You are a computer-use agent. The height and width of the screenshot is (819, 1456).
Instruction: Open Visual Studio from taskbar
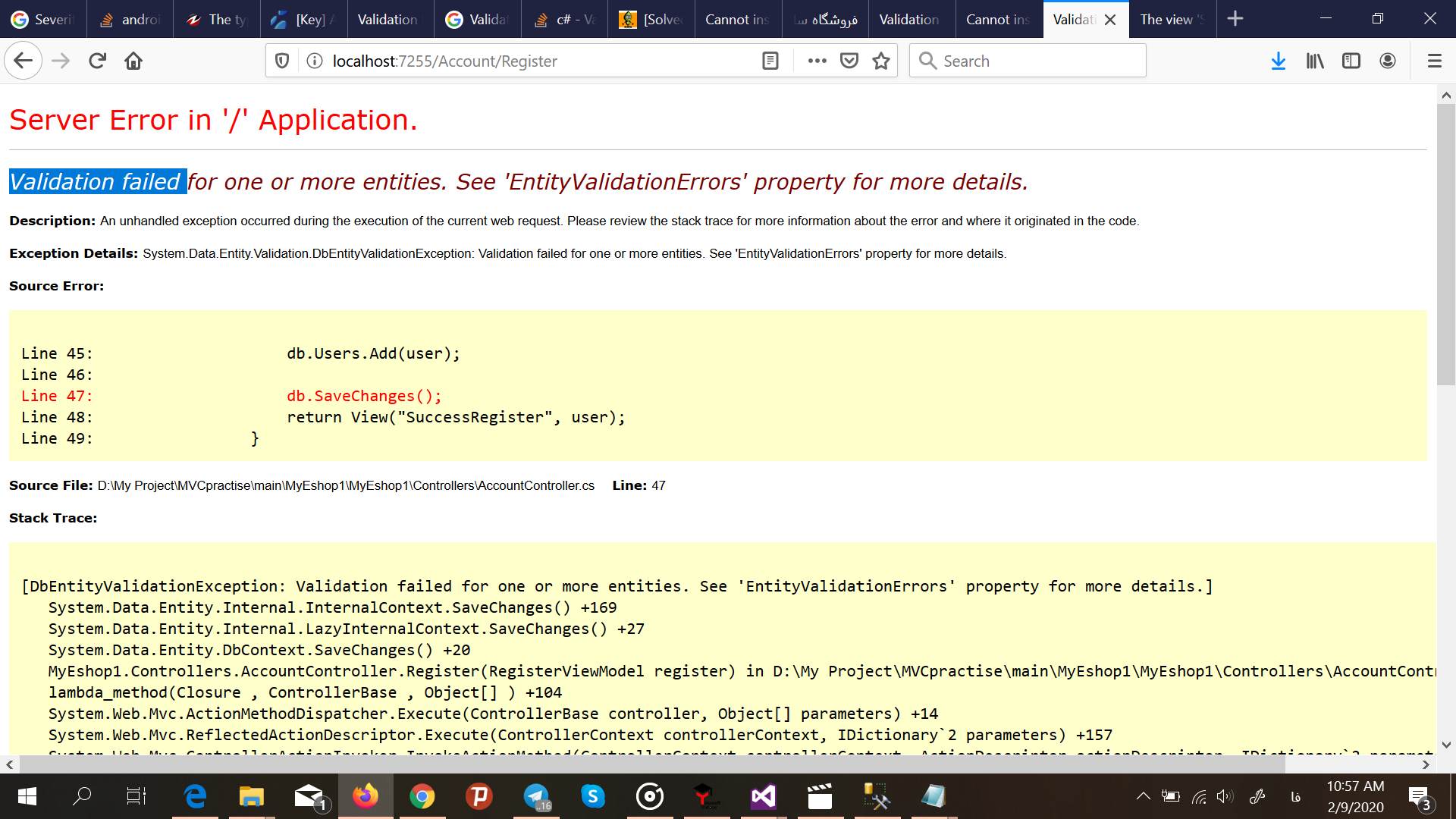pos(763,796)
